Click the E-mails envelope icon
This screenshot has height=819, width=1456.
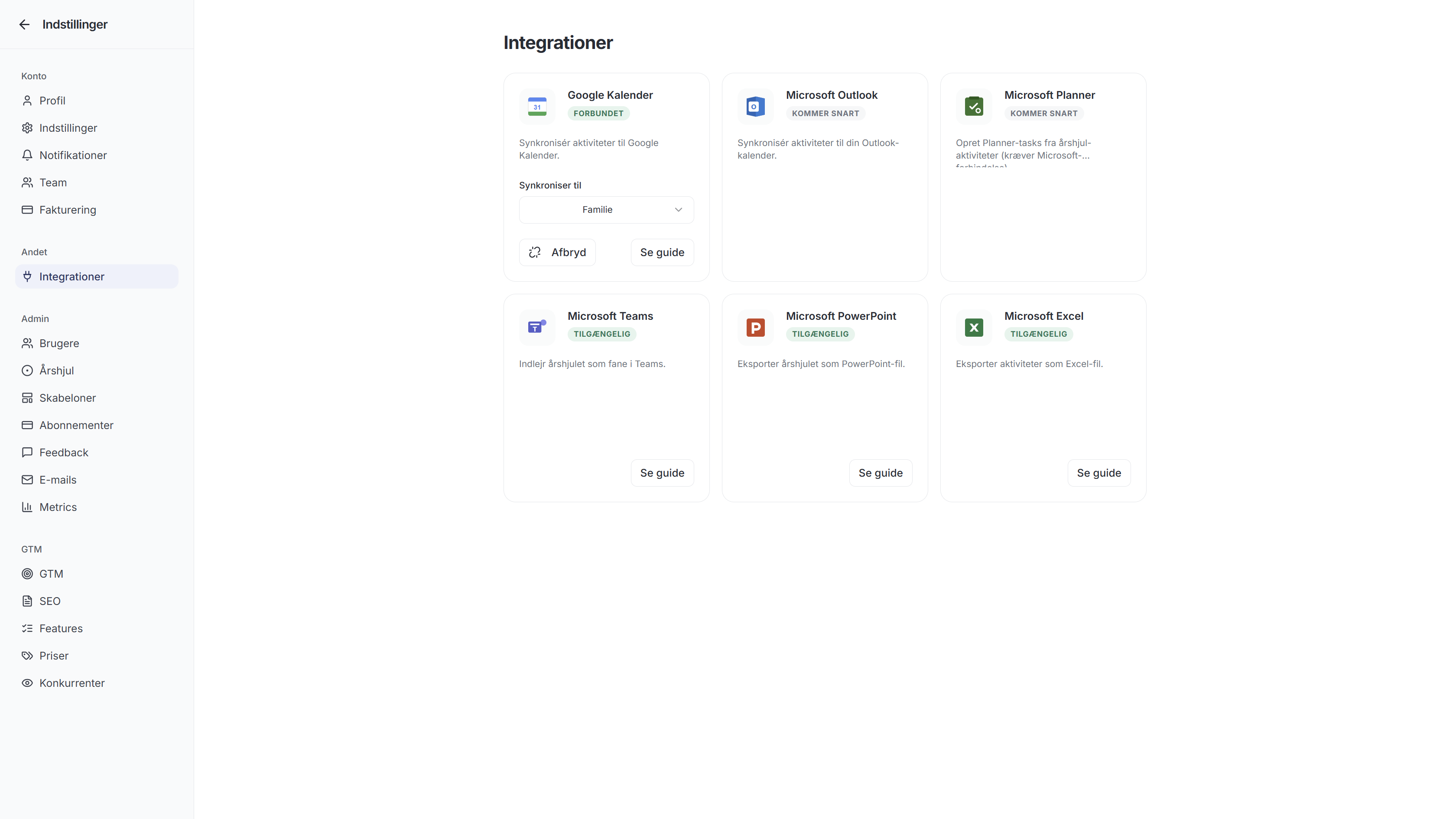(27, 480)
